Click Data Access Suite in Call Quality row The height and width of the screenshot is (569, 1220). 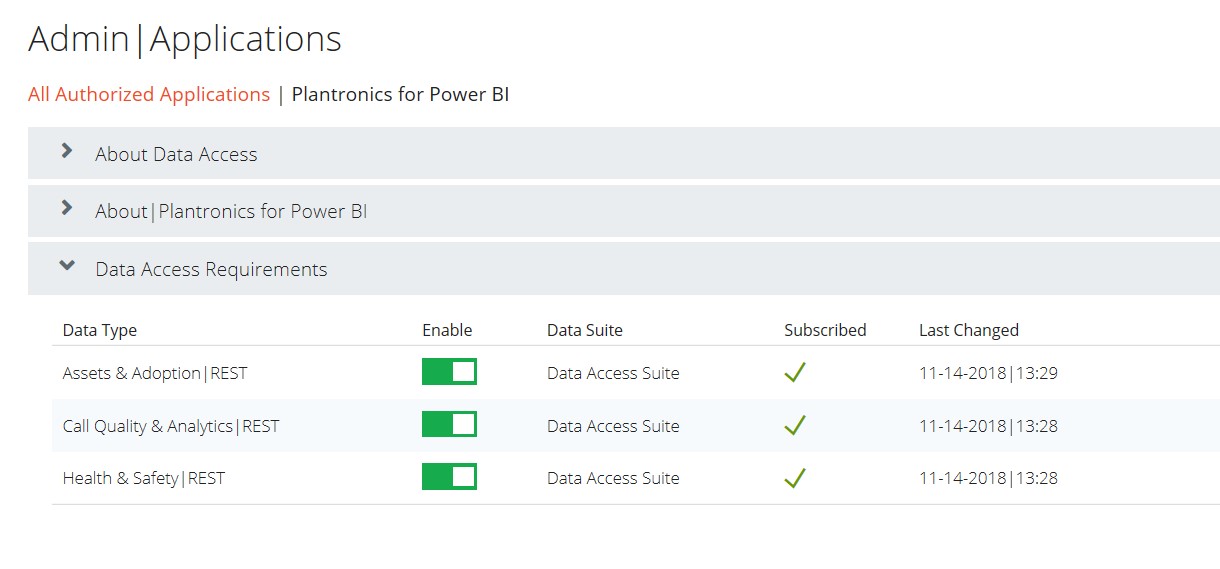(x=613, y=426)
